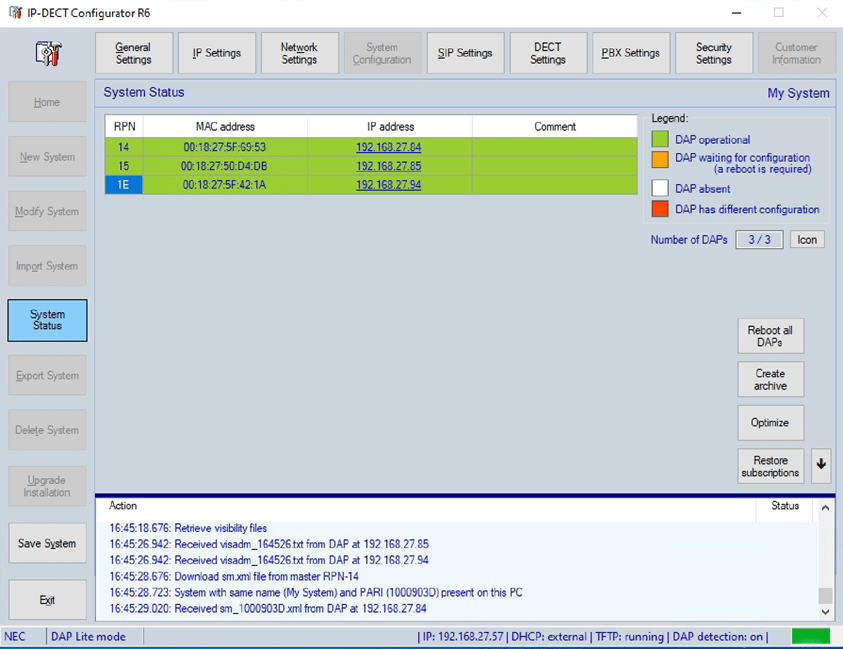
Task: Click the action log scrollbar thumb
Action: [825, 595]
